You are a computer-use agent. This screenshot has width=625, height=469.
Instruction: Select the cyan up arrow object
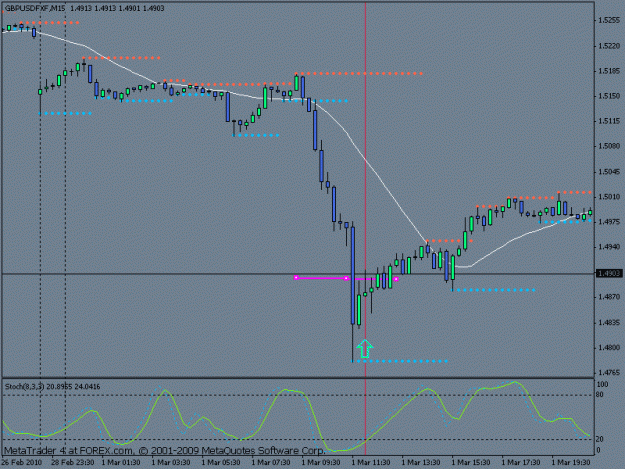pyautogui.click(x=365, y=349)
